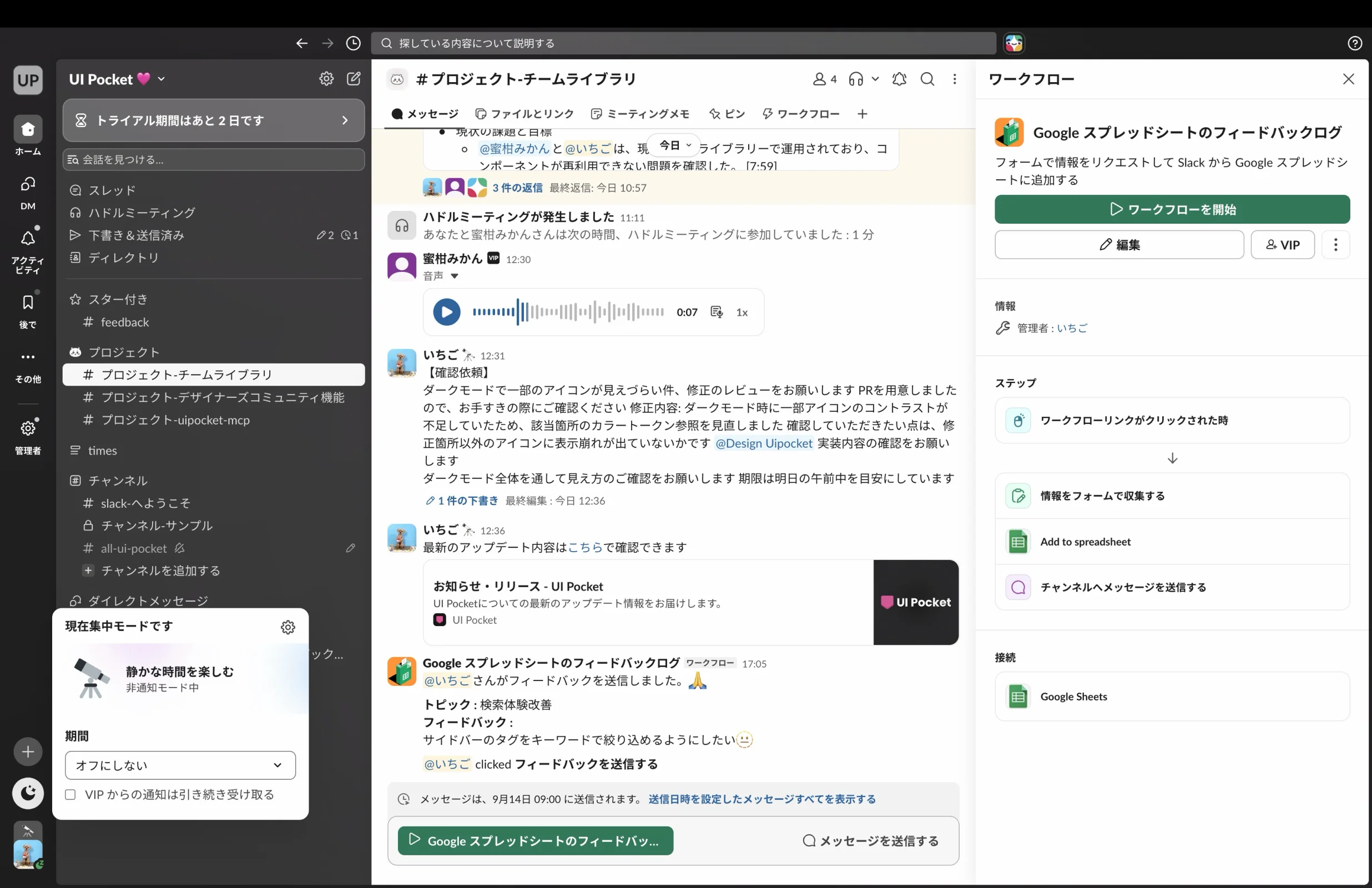The height and width of the screenshot is (888, 1372).
Task: Open Slack AI assistant icon beside search
Action: 1014,43
